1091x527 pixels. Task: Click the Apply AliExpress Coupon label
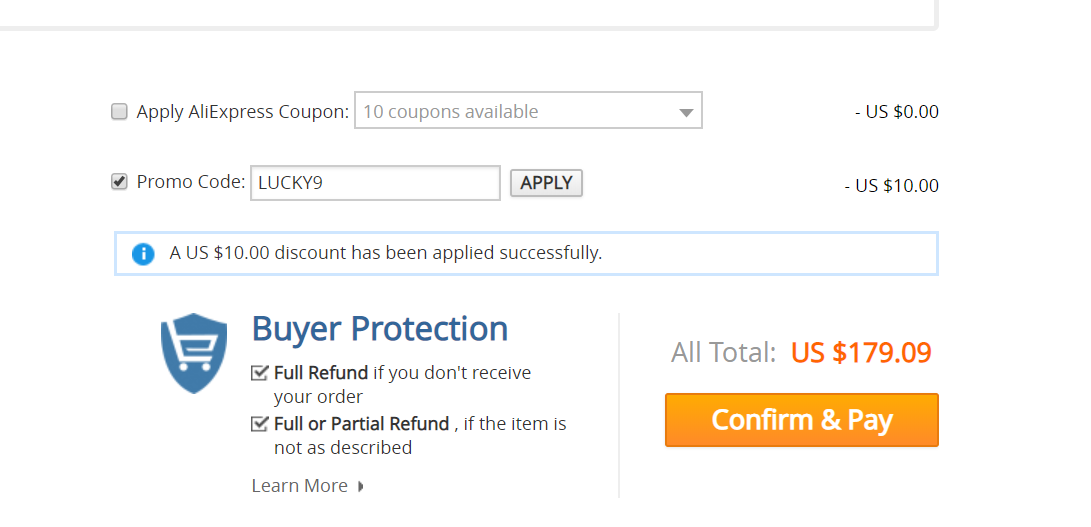(243, 112)
